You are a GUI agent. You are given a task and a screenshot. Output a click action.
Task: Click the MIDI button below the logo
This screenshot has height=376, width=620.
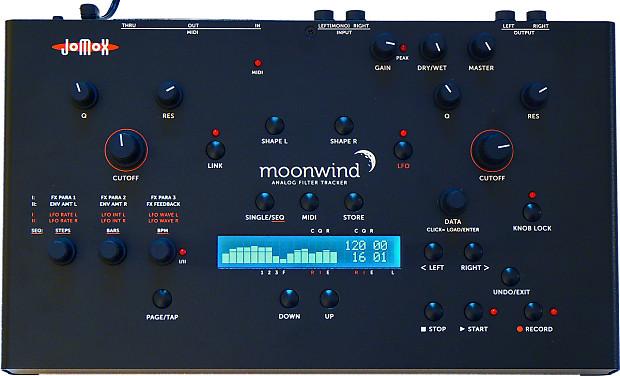[x=309, y=202]
